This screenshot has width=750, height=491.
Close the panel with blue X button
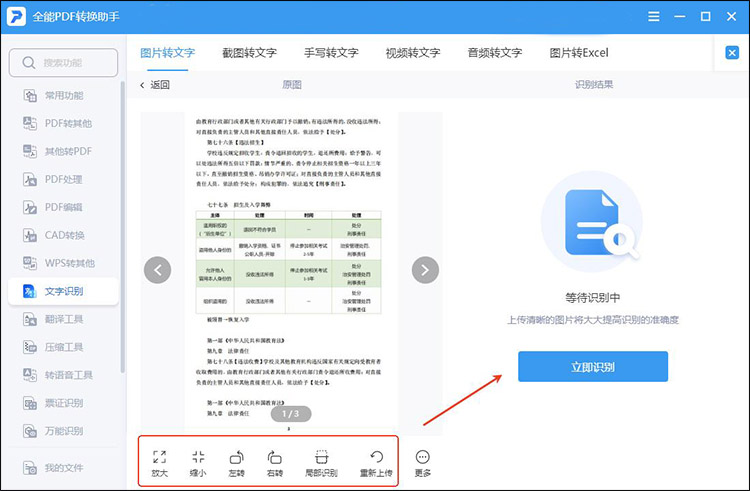(x=731, y=53)
